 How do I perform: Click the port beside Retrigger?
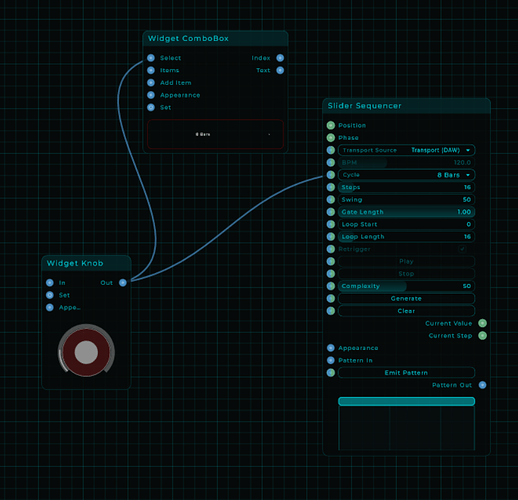[331, 249]
